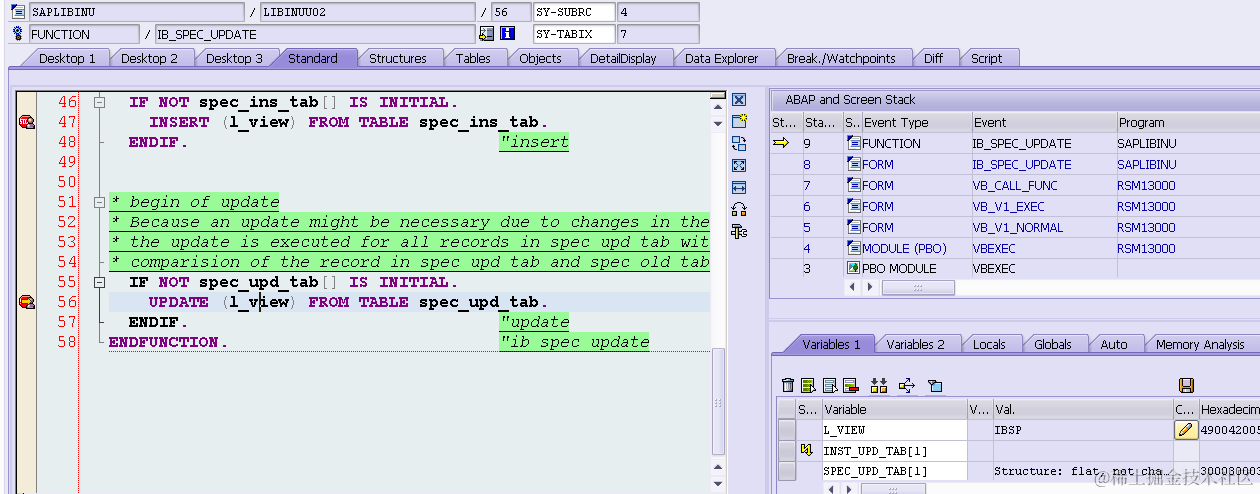This screenshot has height=494, width=1260.
Task: Click the funnel filter icon in Variables toolbar
Action: click(935, 385)
